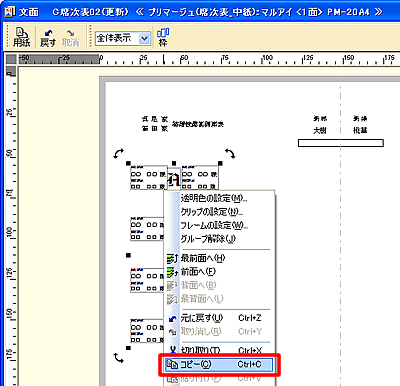Choose フレームの設定(W)... from context menu
The height and width of the screenshot is (386, 400).
click(214, 226)
